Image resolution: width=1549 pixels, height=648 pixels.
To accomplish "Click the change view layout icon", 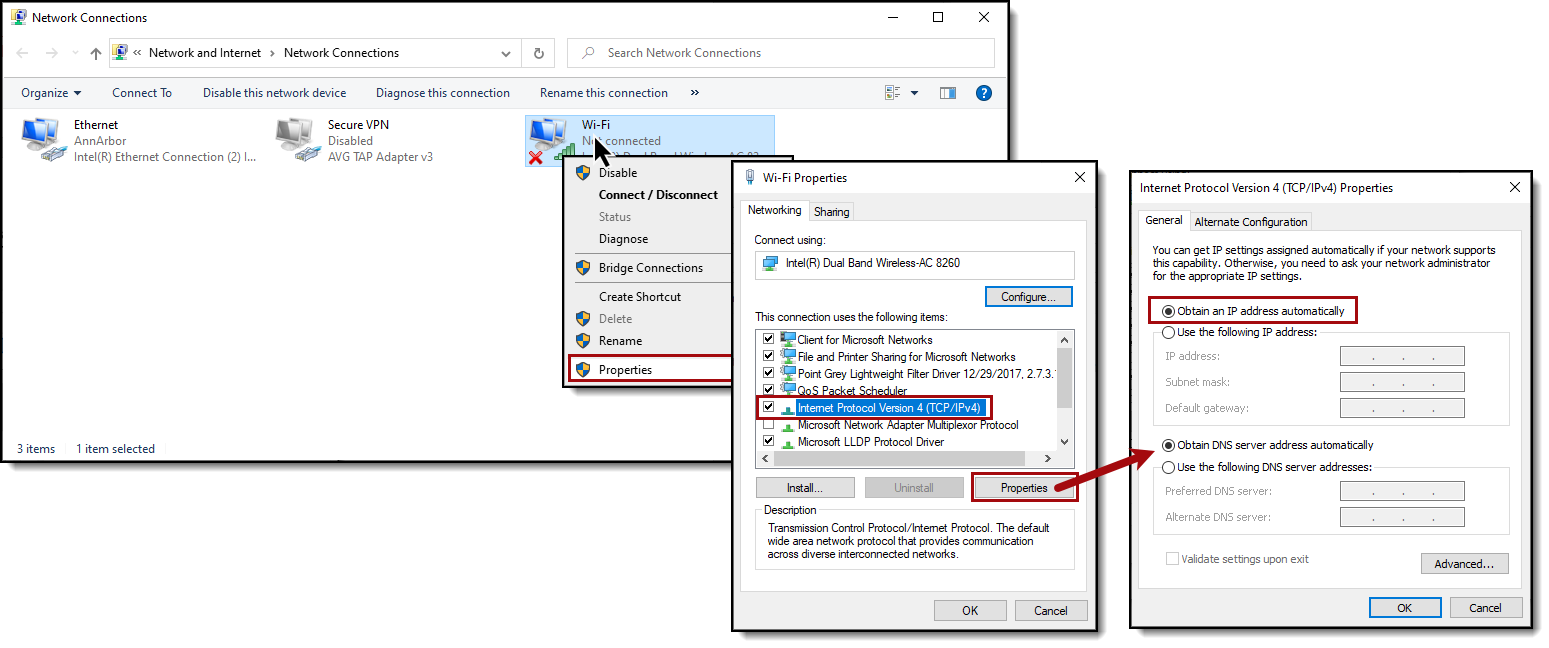I will point(893,93).
